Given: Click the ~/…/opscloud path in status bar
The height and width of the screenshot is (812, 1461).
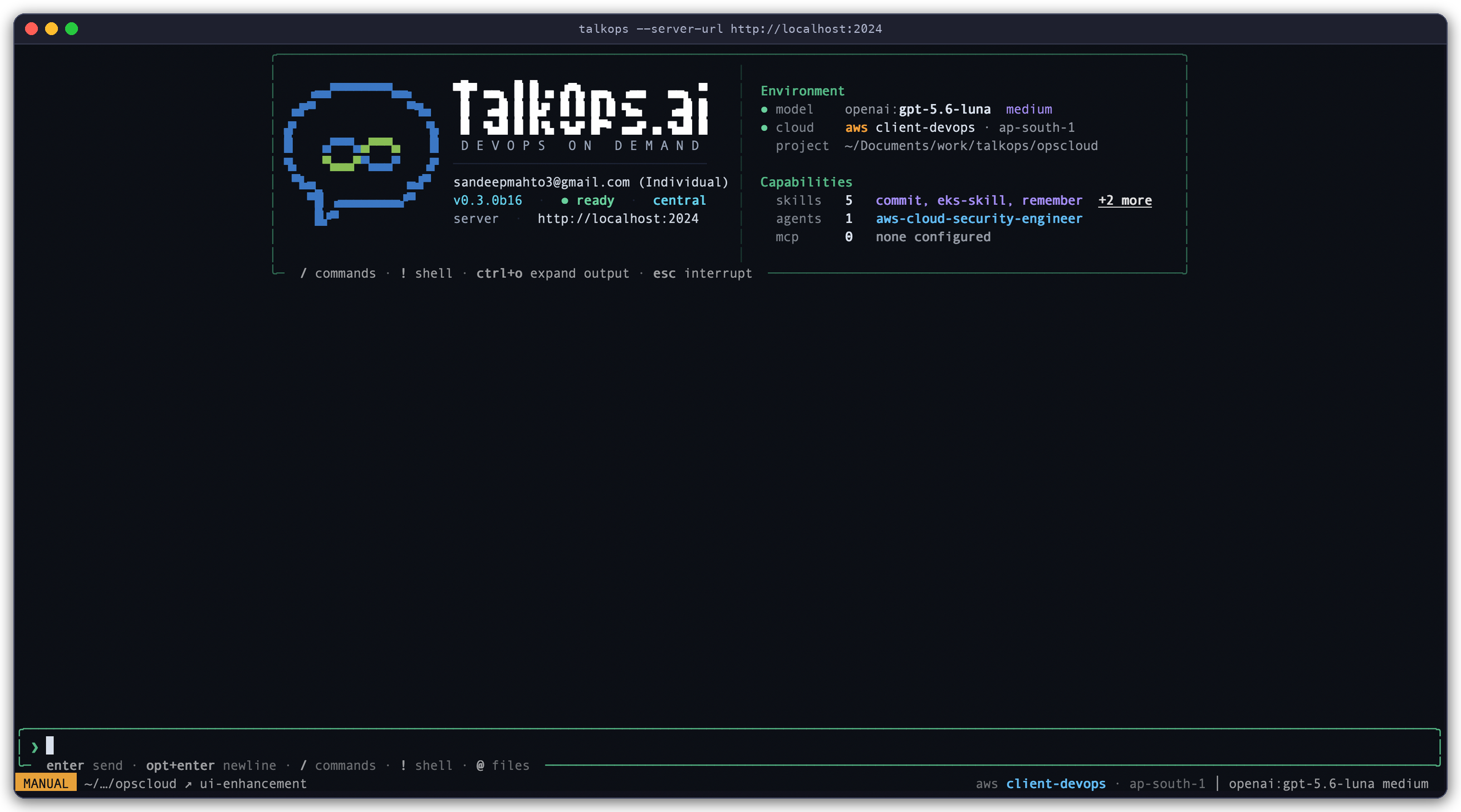Looking at the screenshot, I should click(x=130, y=784).
